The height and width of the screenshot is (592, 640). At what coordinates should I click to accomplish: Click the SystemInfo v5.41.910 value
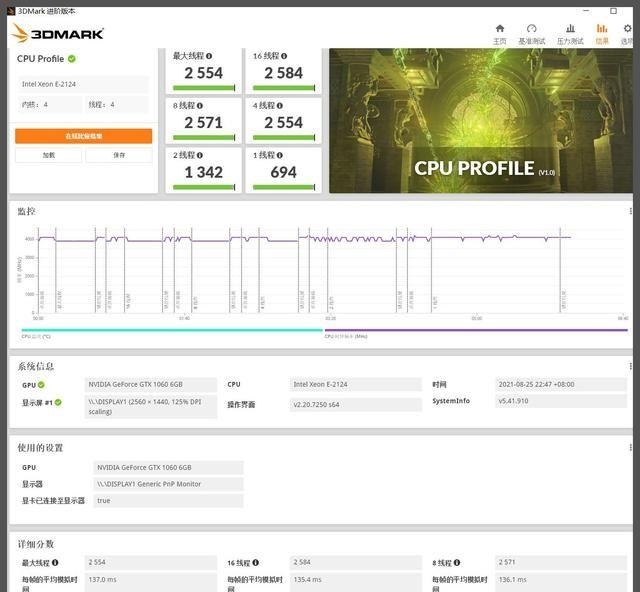click(x=560, y=401)
